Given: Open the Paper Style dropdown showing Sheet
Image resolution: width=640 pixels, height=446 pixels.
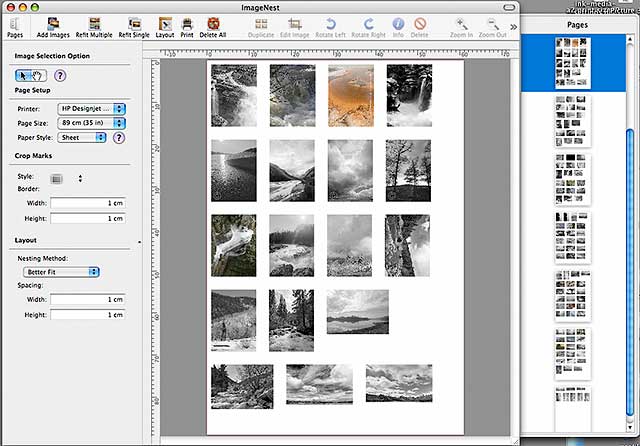Looking at the screenshot, I should (82, 138).
